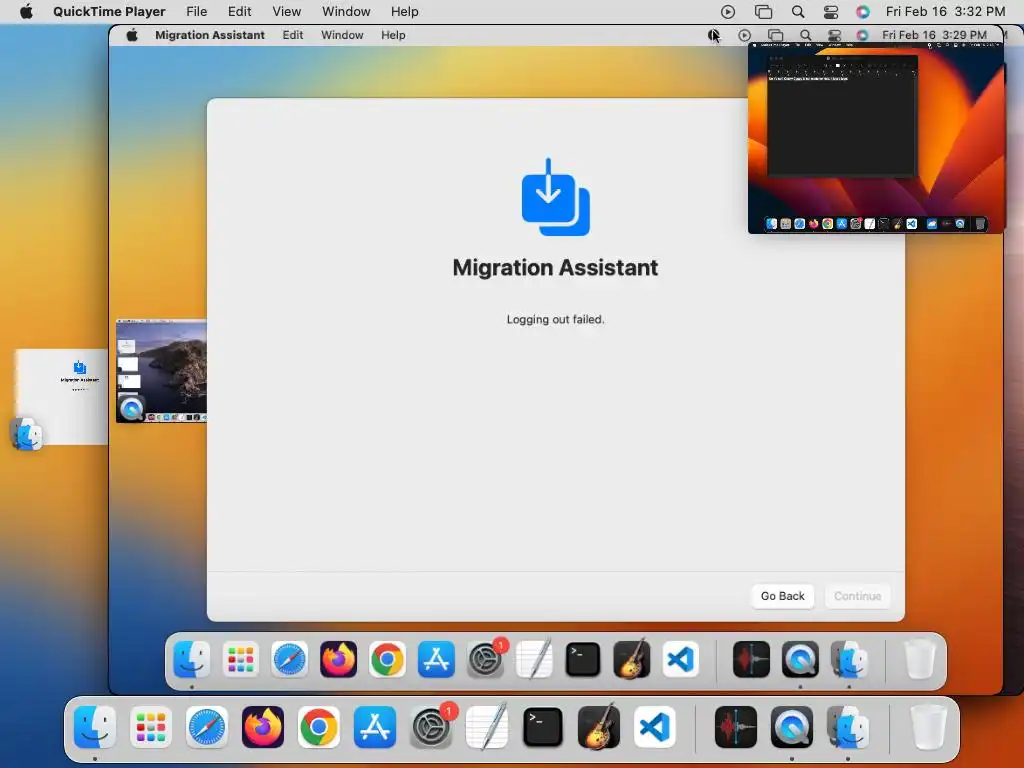Click the Go Back button
The height and width of the screenshot is (768, 1024).
(x=782, y=596)
